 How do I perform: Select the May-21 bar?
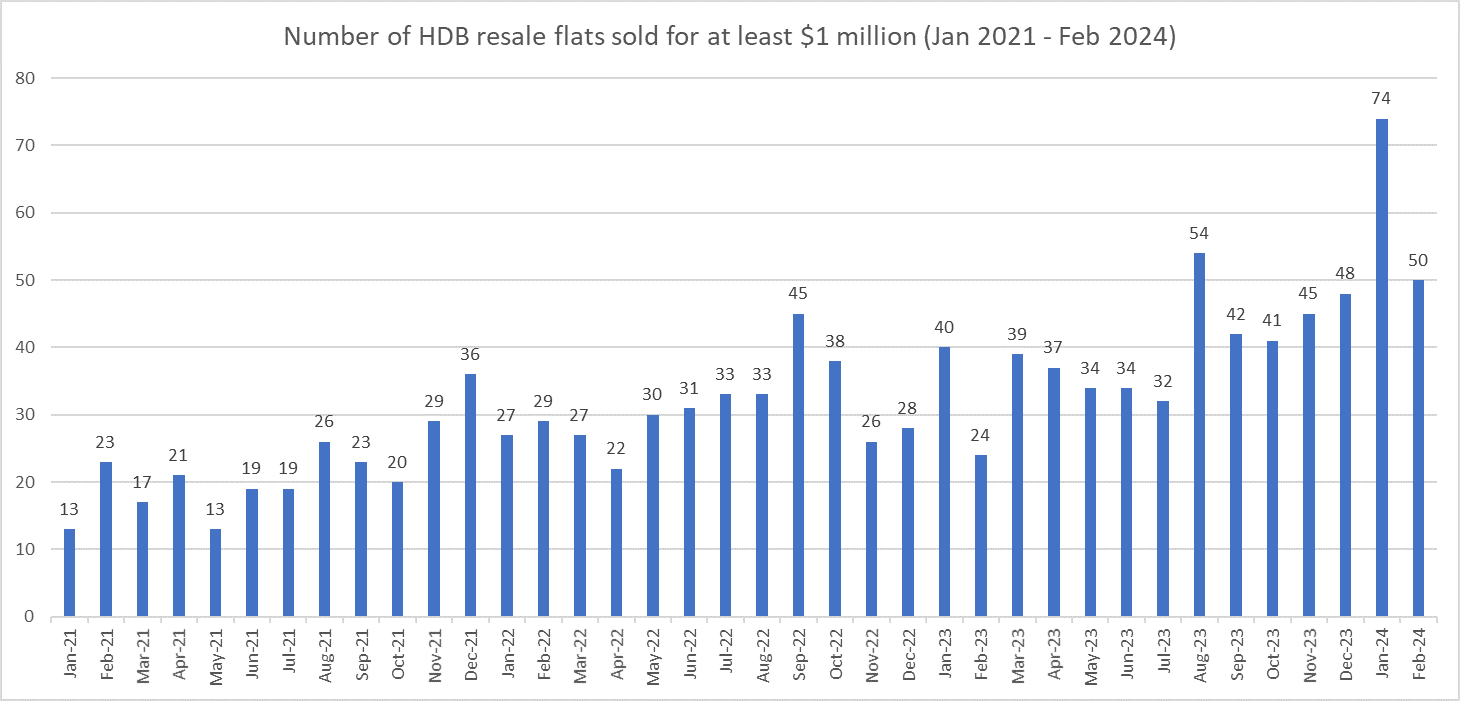coord(215,573)
